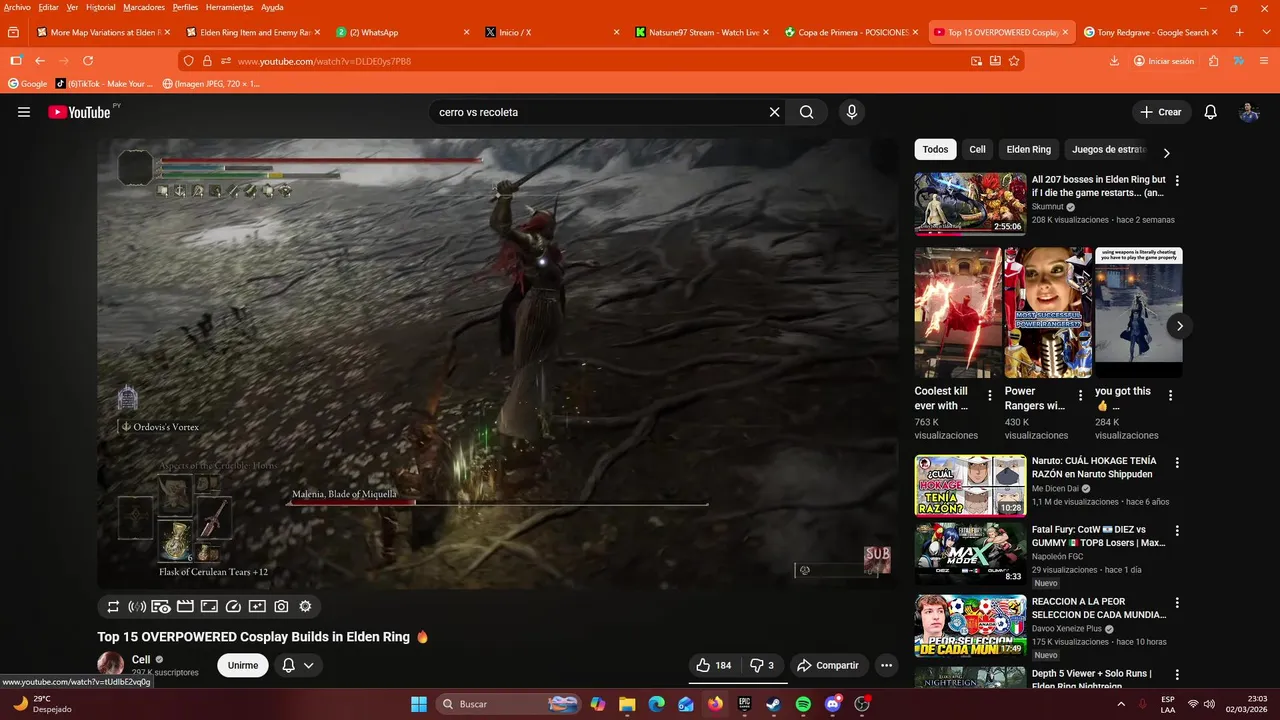Click the hide-viewed-videos eye icon

click(161, 606)
